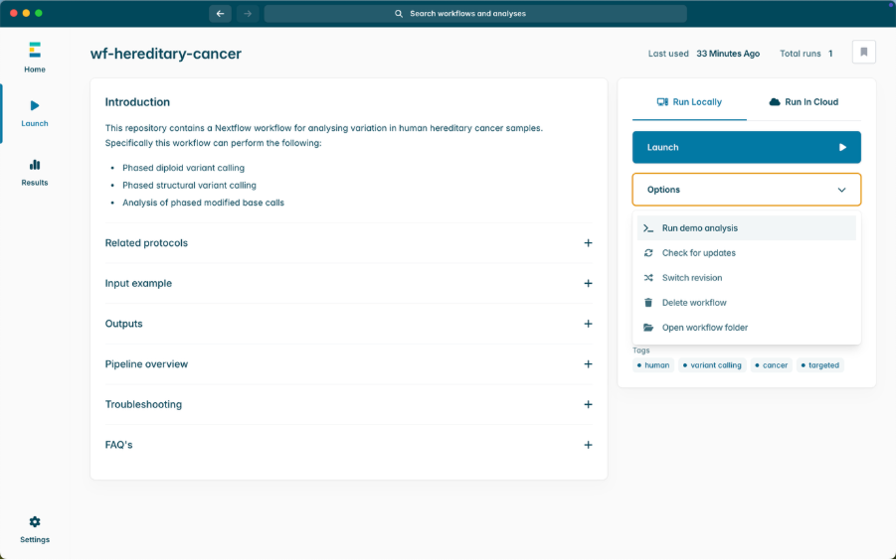This screenshot has width=896, height=560.
Task: Click the forward arrow navigation button
Action: [x=247, y=14]
